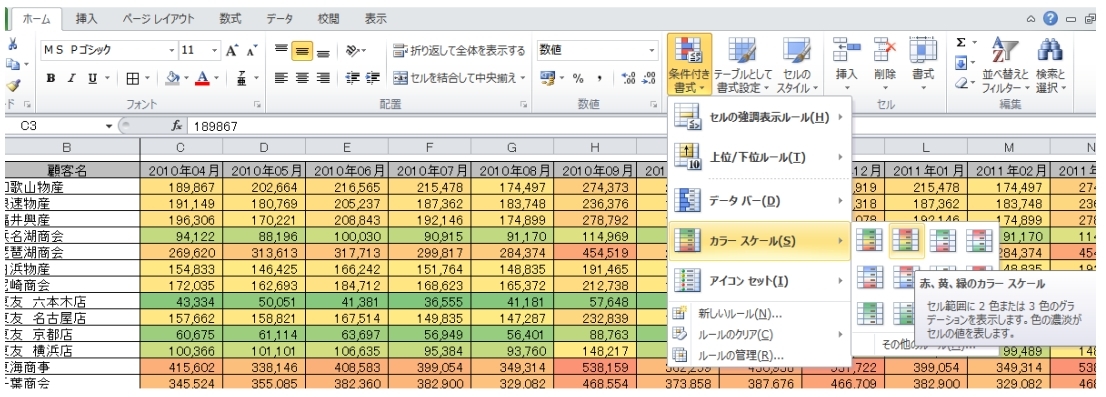The height and width of the screenshot is (397, 1106).
Task: Decrease the indent
Action: (352, 78)
